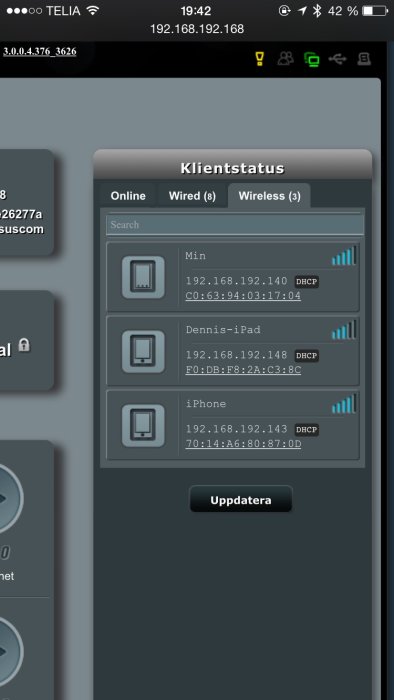Click the Dennis-iPad device icon
This screenshot has width=394, height=700.
click(x=143, y=351)
